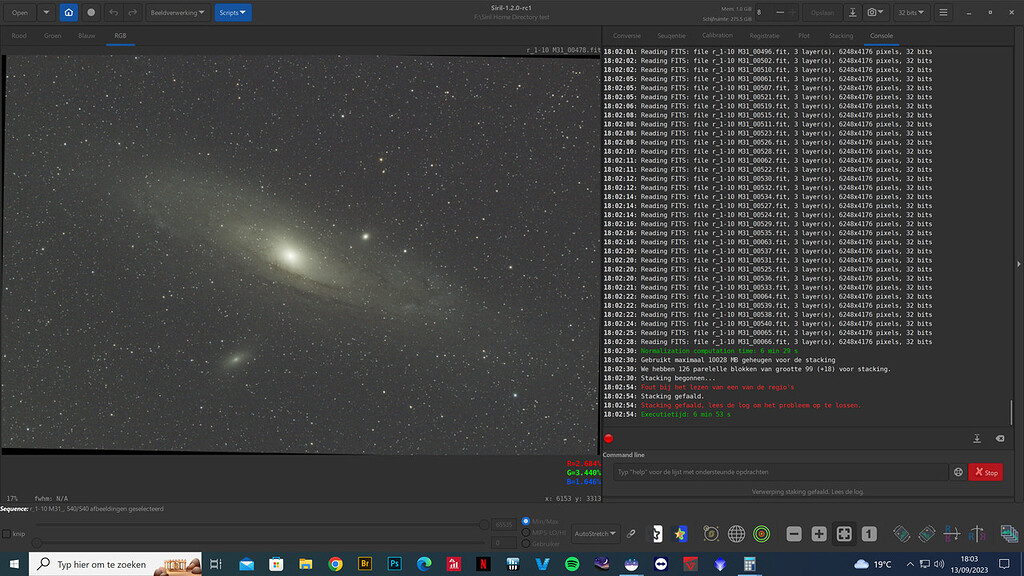Screen dimensions: 1024x576
Task: Select the Home icon in the top toolbar
Action: [x=68, y=12]
